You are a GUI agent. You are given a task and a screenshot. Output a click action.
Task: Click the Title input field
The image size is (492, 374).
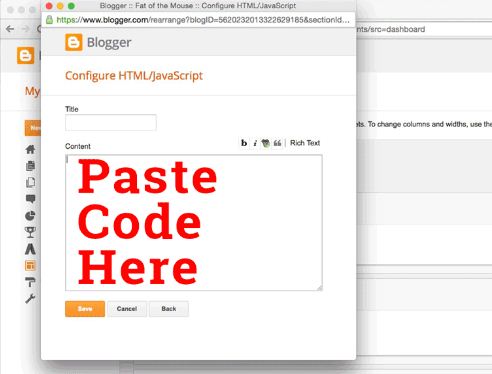click(111, 122)
